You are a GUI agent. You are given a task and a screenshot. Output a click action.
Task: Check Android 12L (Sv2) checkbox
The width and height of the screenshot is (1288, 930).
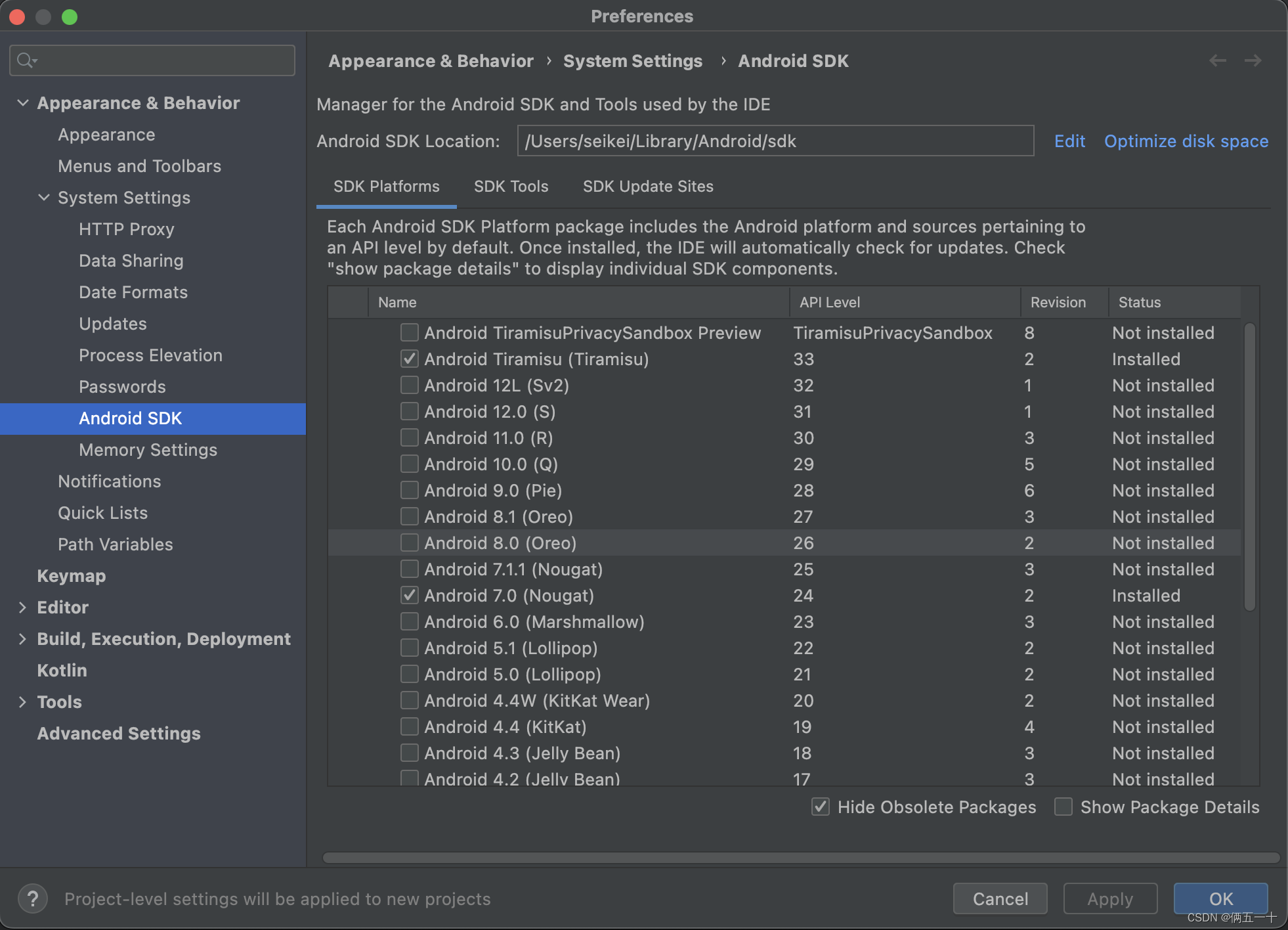pyautogui.click(x=410, y=385)
